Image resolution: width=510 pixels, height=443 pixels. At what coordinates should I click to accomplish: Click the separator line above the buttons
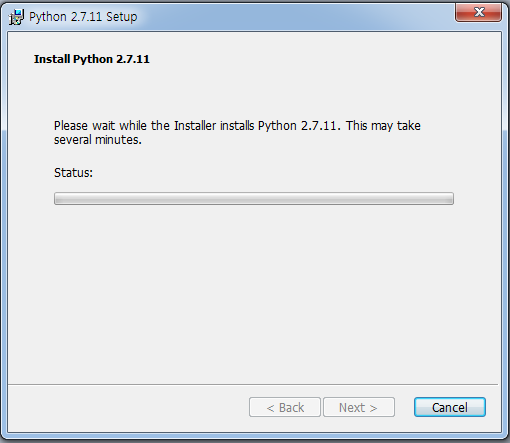[x=253, y=384]
